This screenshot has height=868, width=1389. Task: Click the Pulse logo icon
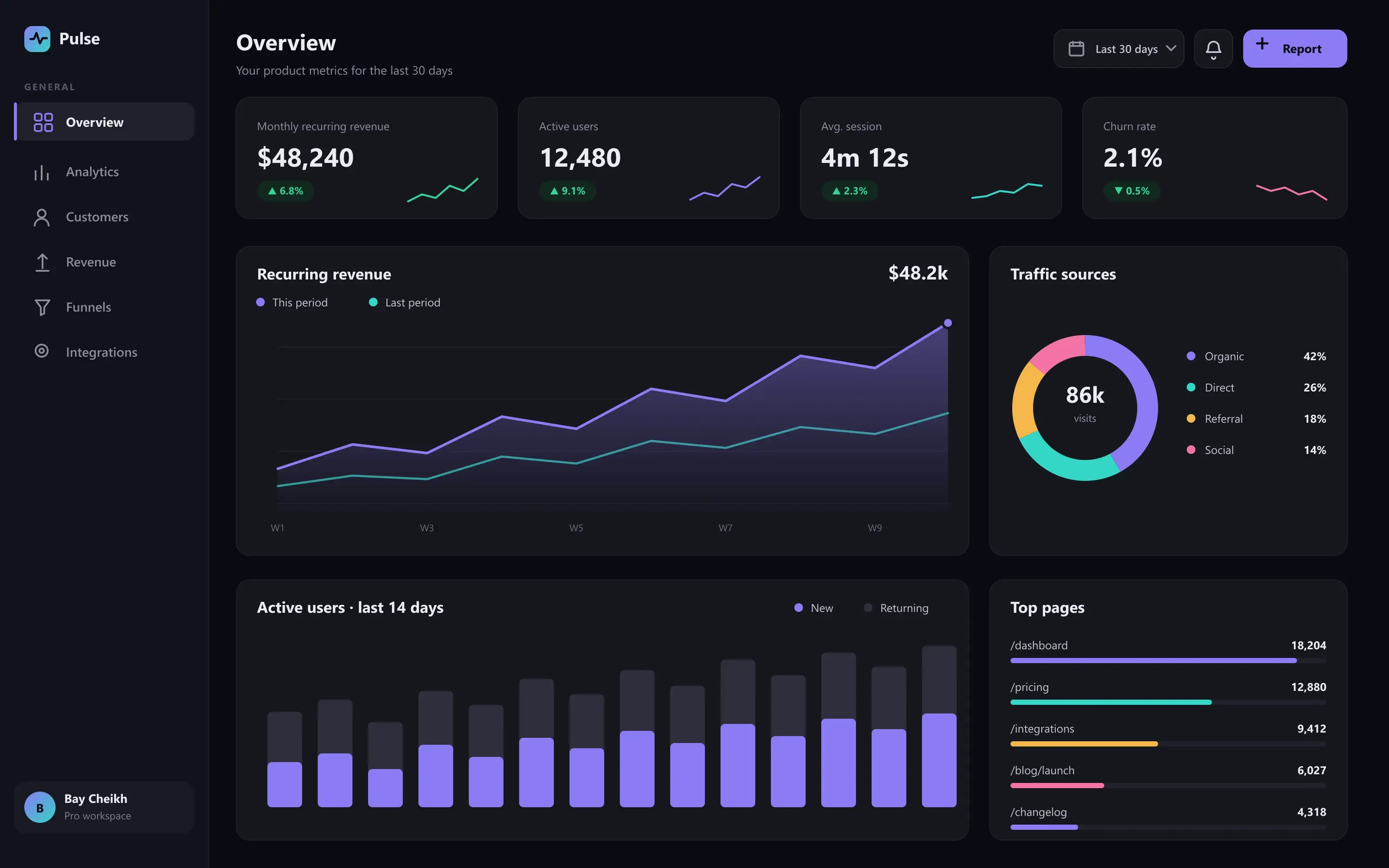[37, 39]
